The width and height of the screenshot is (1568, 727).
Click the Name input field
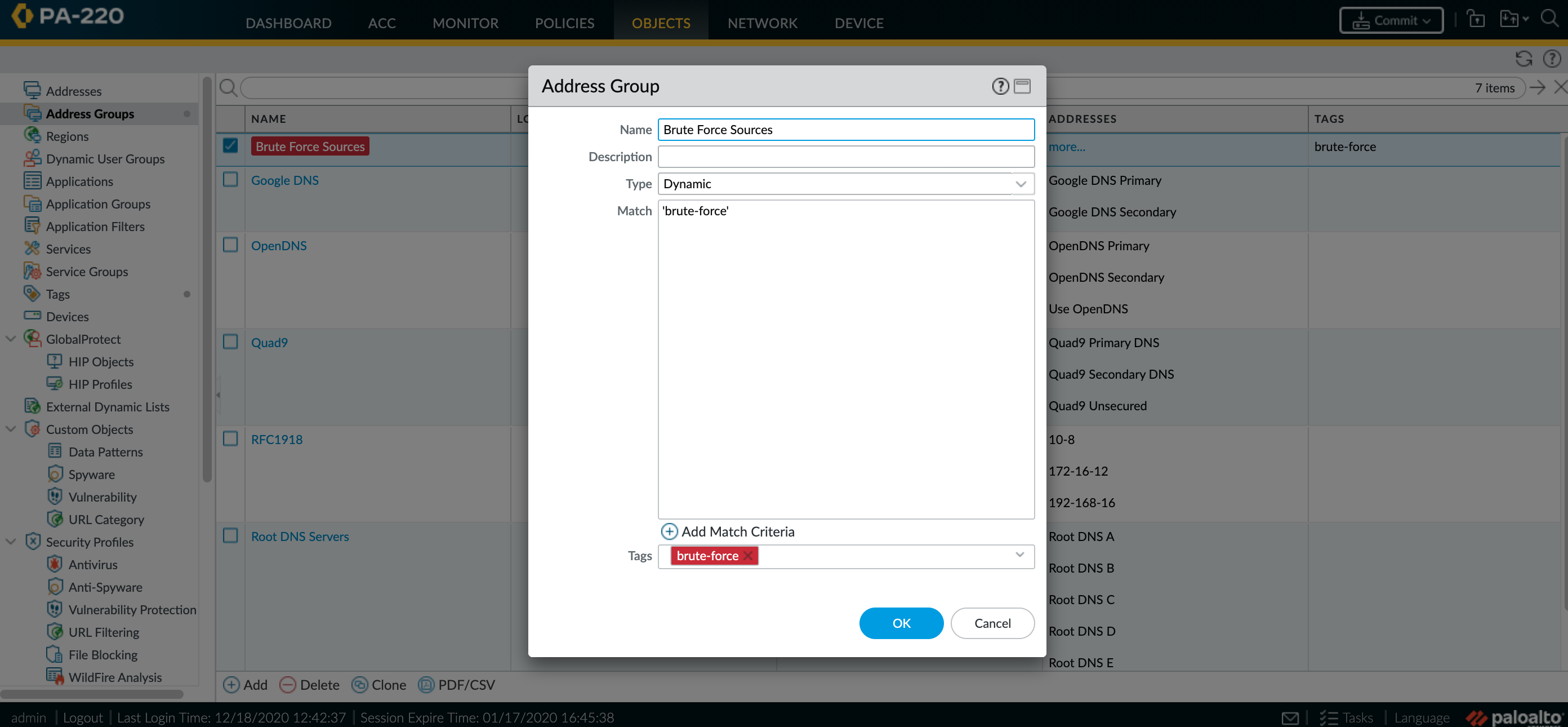(x=846, y=129)
